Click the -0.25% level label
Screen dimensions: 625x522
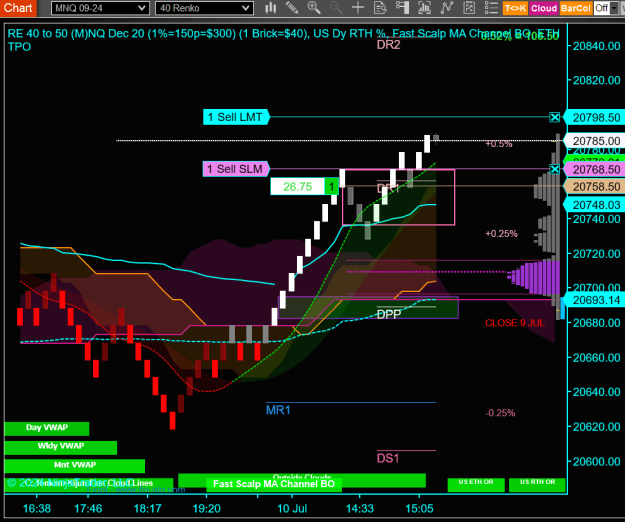point(500,413)
